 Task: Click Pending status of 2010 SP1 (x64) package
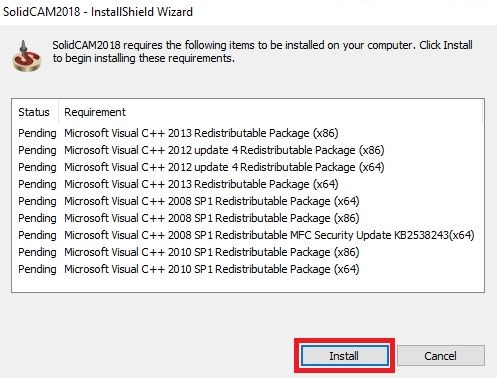click(x=37, y=269)
